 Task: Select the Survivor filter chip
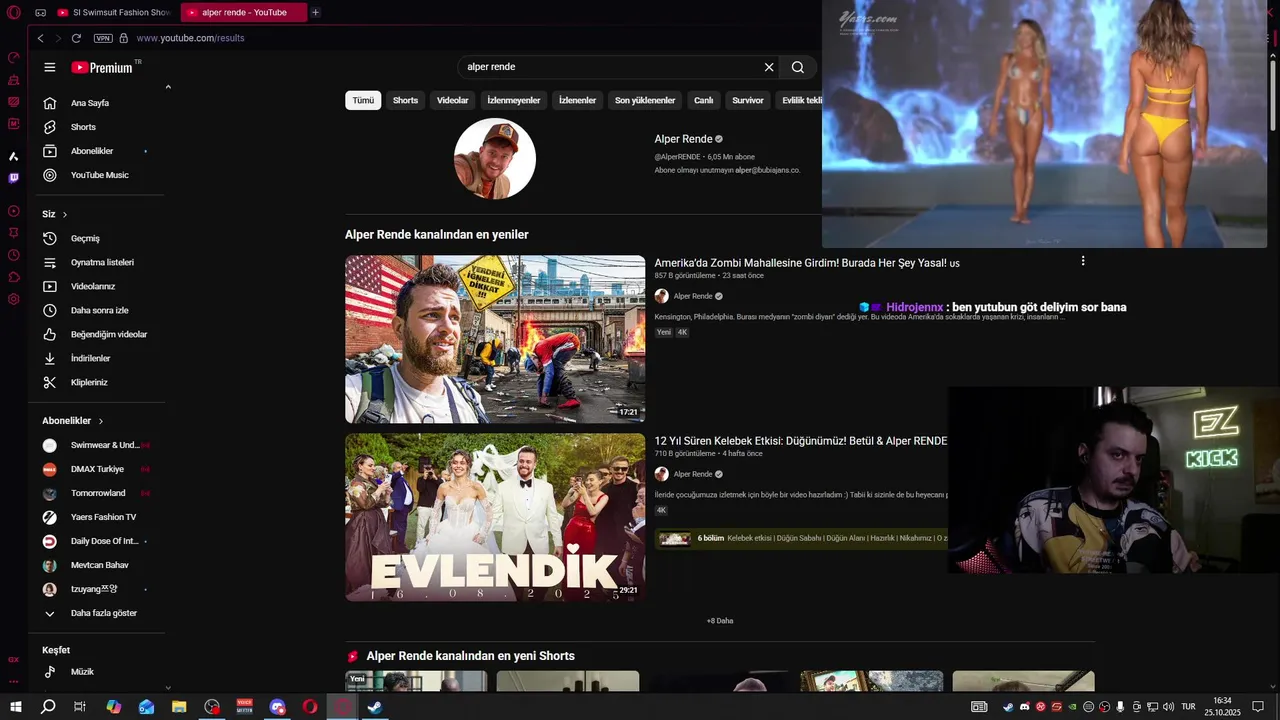coord(748,100)
